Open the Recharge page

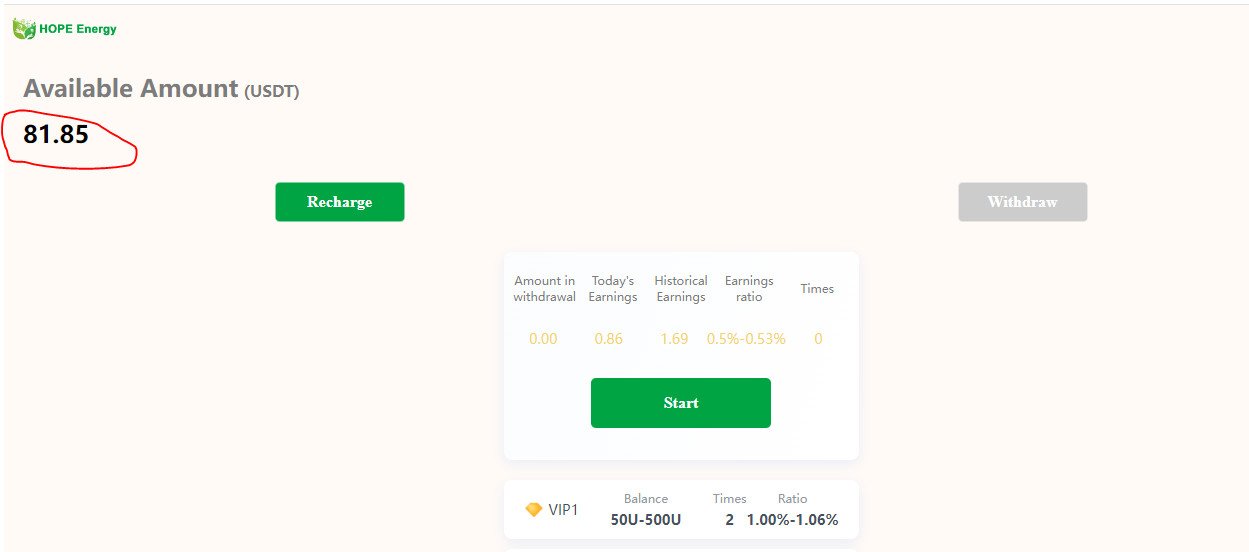340,202
